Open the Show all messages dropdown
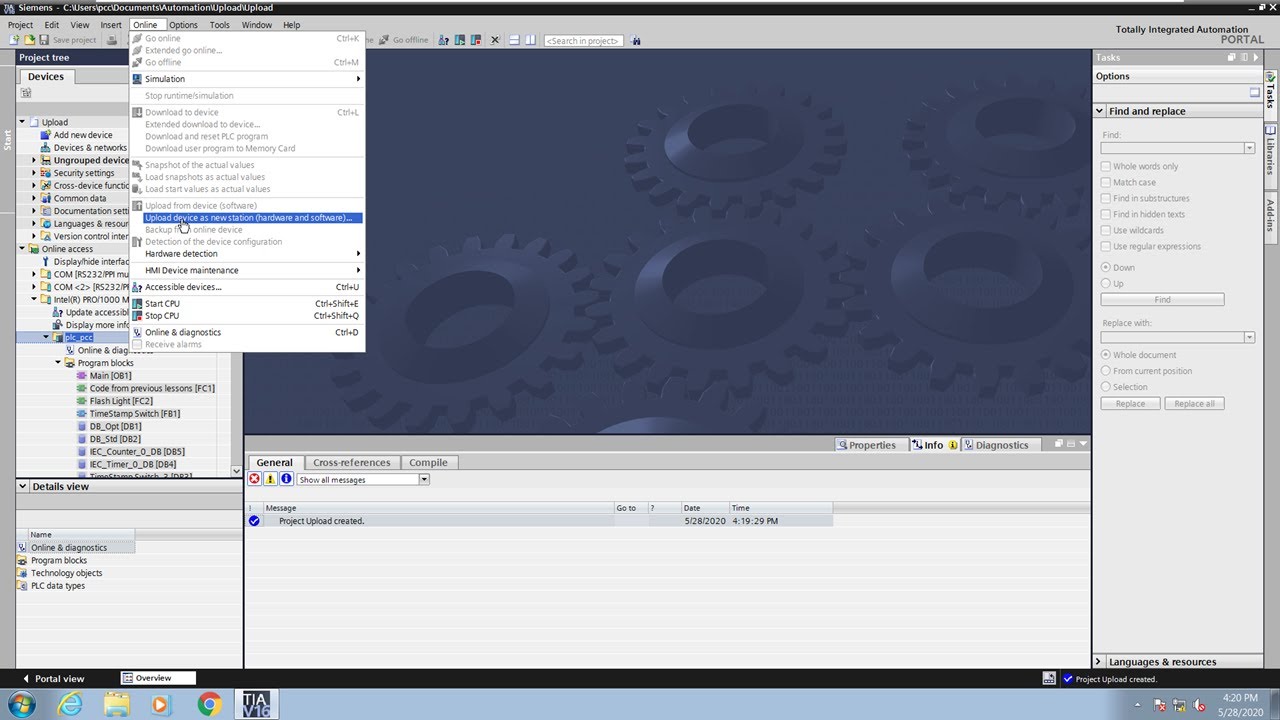The image size is (1280, 720). (x=424, y=480)
